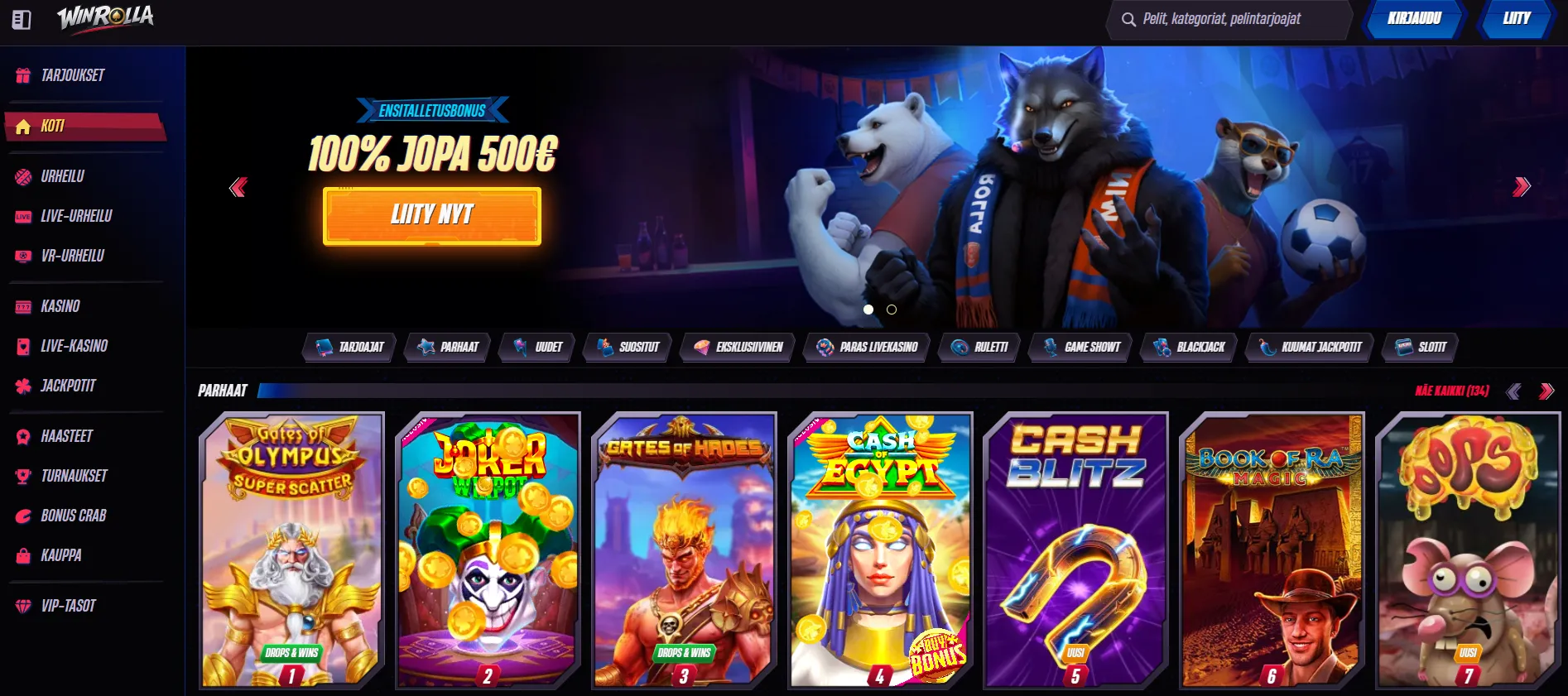Go to the next banner slide arrow

pyautogui.click(x=1522, y=187)
